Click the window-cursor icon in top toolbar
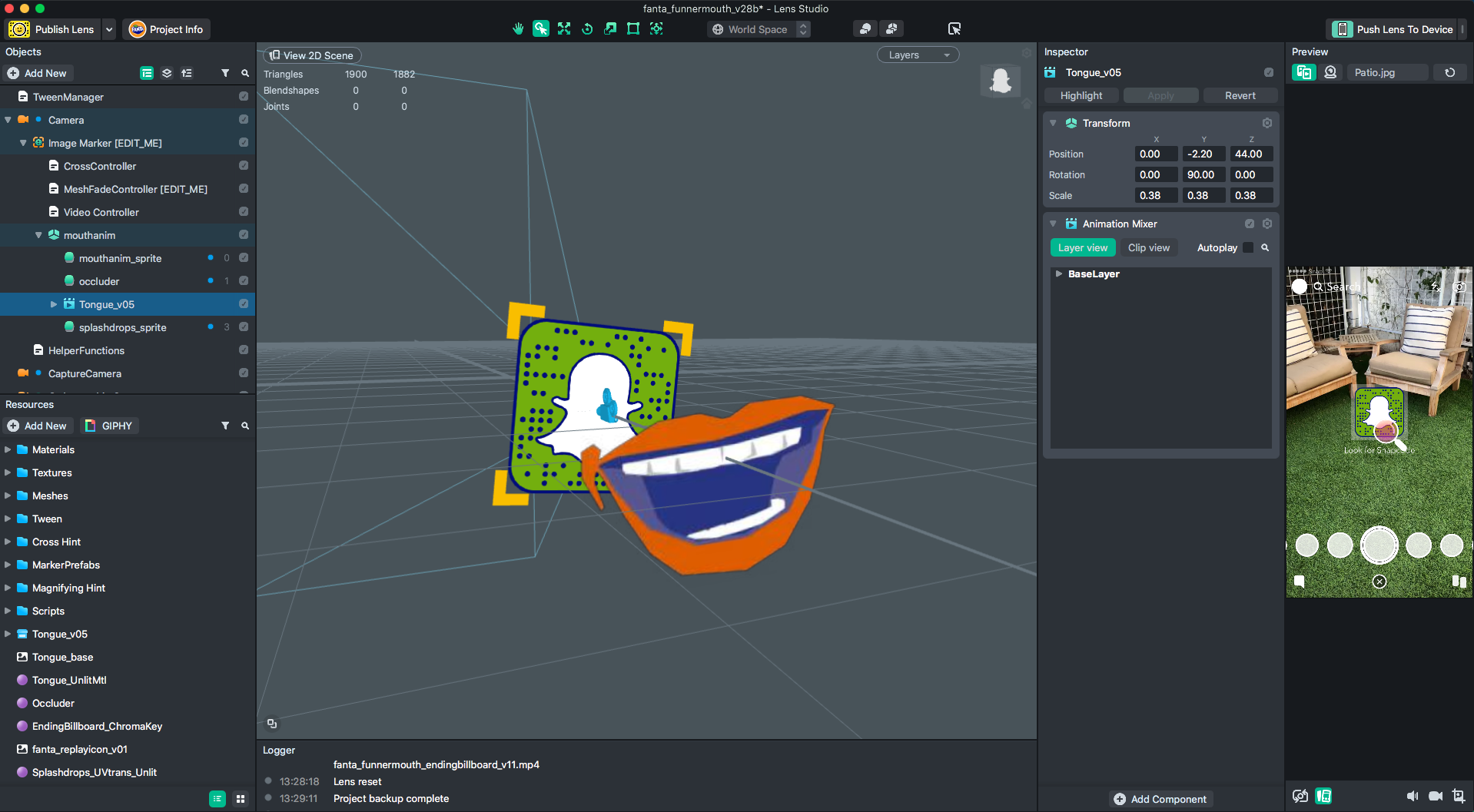Viewport: 1474px width, 812px height. click(x=954, y=29)
